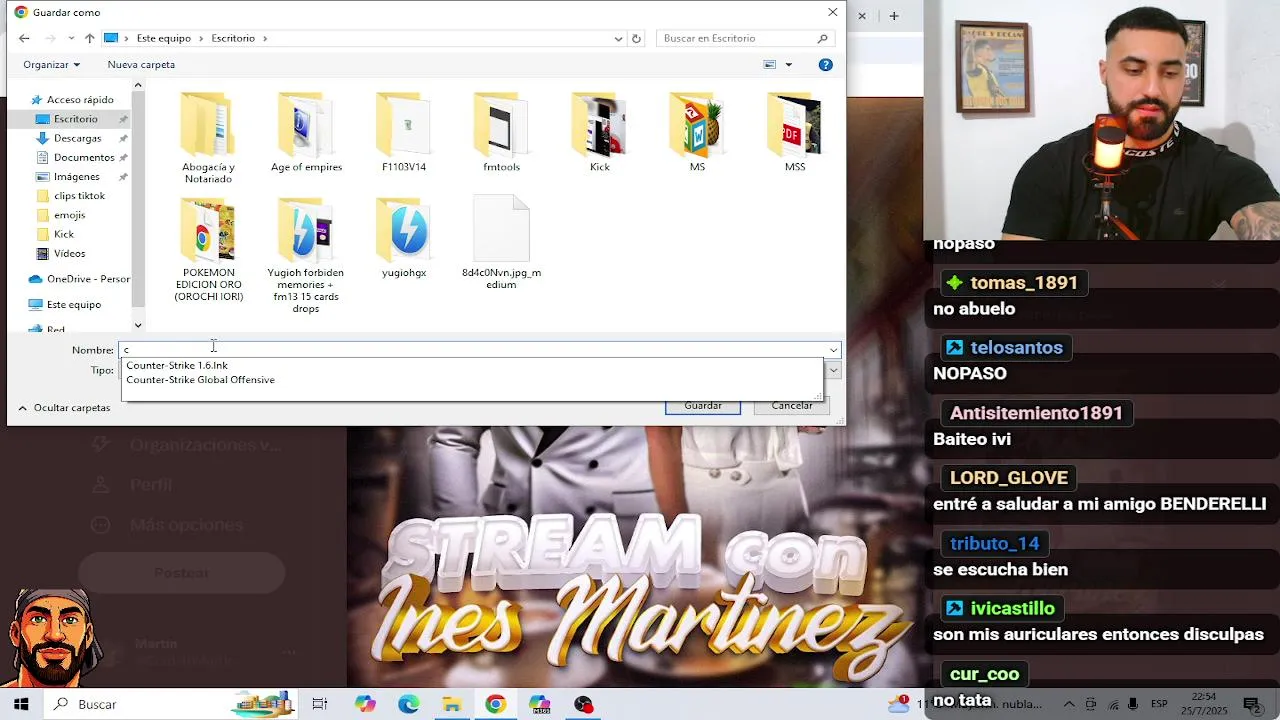Select the Yugioh forbiden memories folder
This screenshot has width=1280, height=720.
point(306,255)
